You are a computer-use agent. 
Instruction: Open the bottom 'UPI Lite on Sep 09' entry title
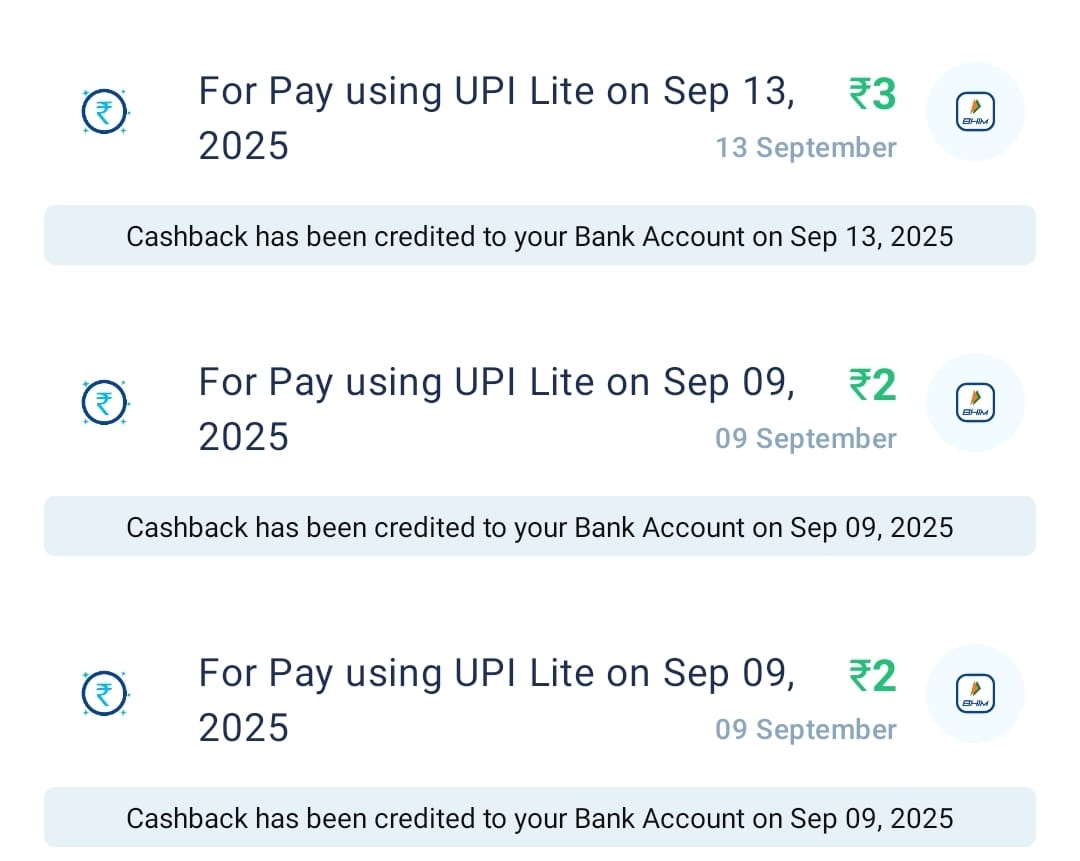point(496,674)
